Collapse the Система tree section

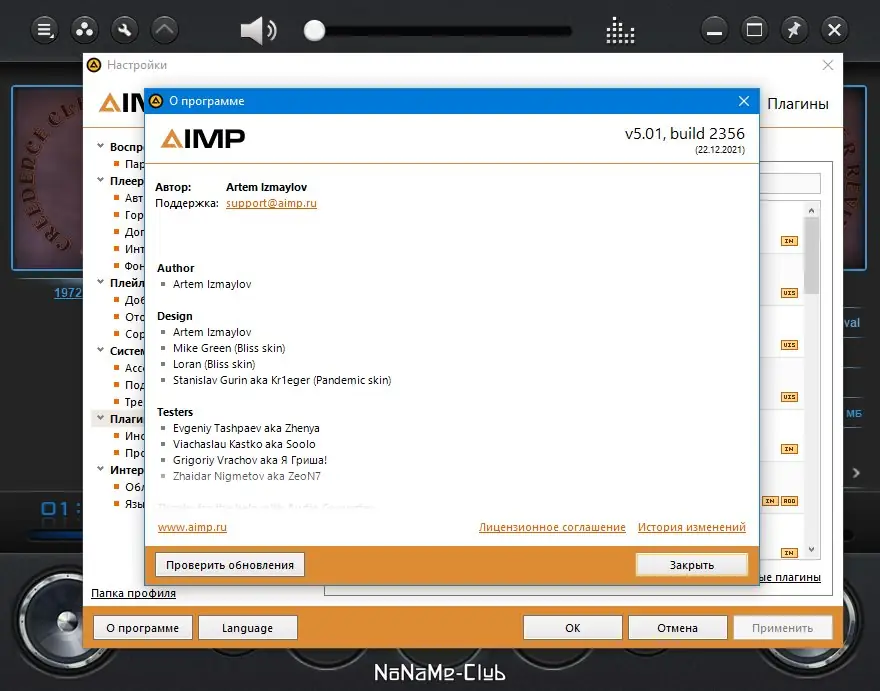(100, 350)
